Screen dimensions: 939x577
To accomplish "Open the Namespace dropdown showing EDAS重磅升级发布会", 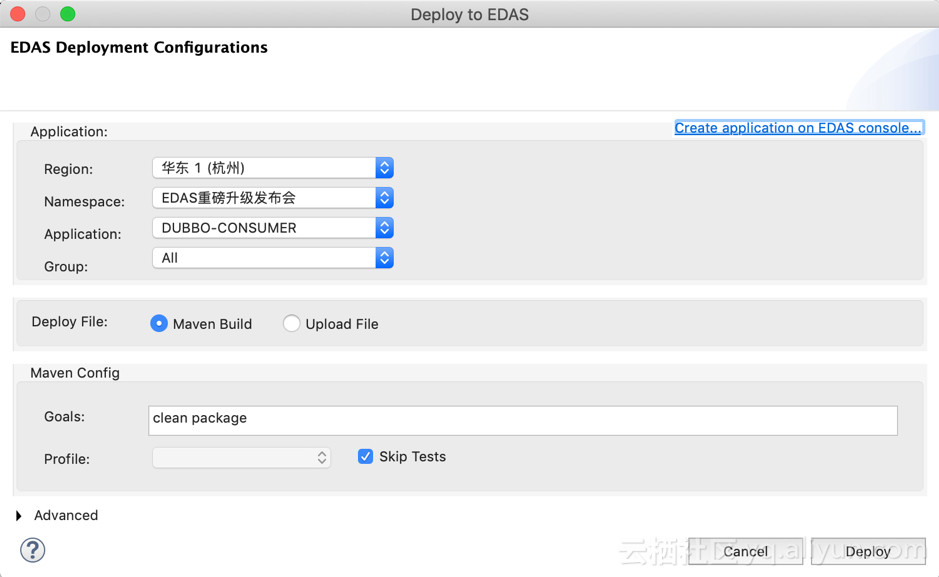I will coord(265,198).
